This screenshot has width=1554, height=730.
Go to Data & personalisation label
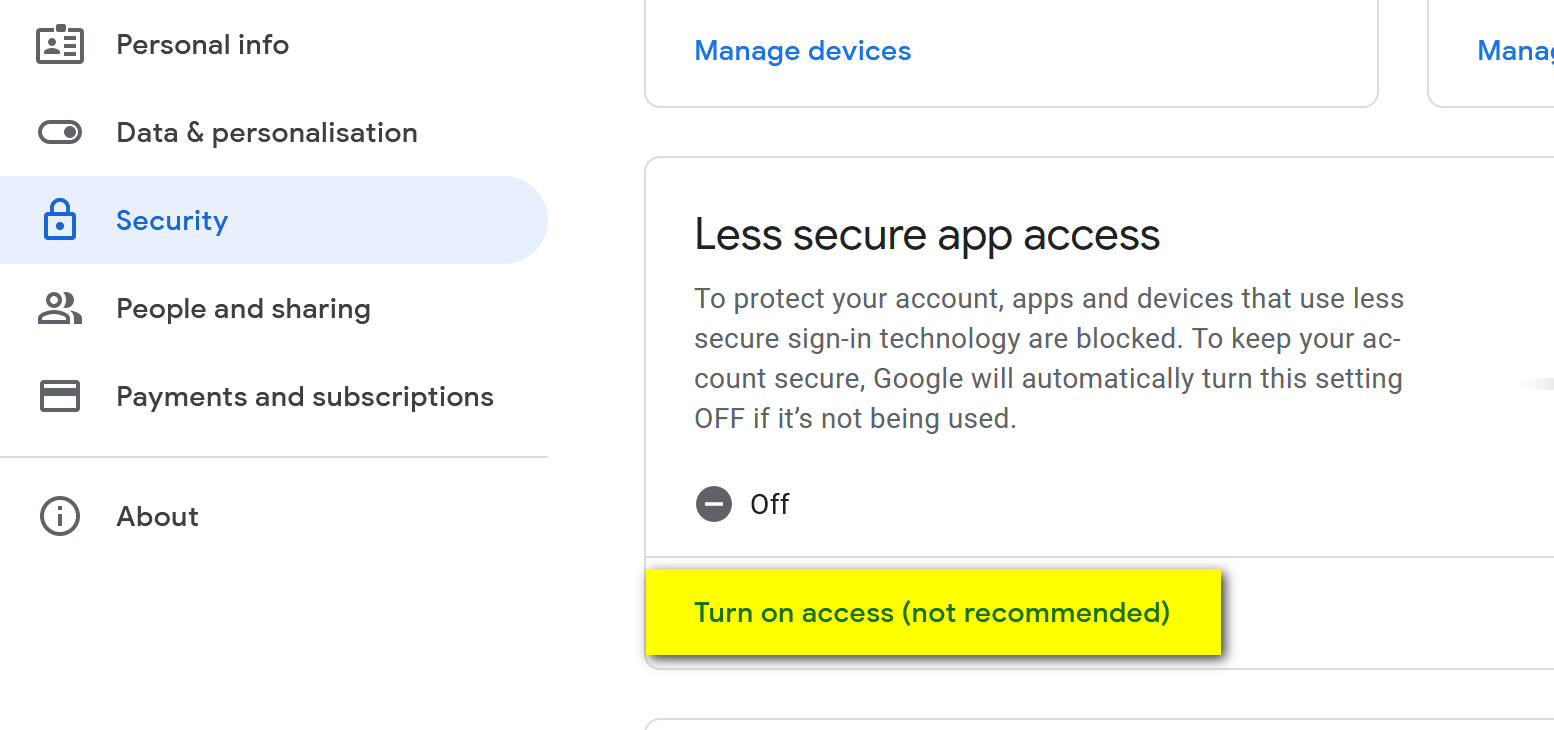pyautogui.click(x=267, y=133)
